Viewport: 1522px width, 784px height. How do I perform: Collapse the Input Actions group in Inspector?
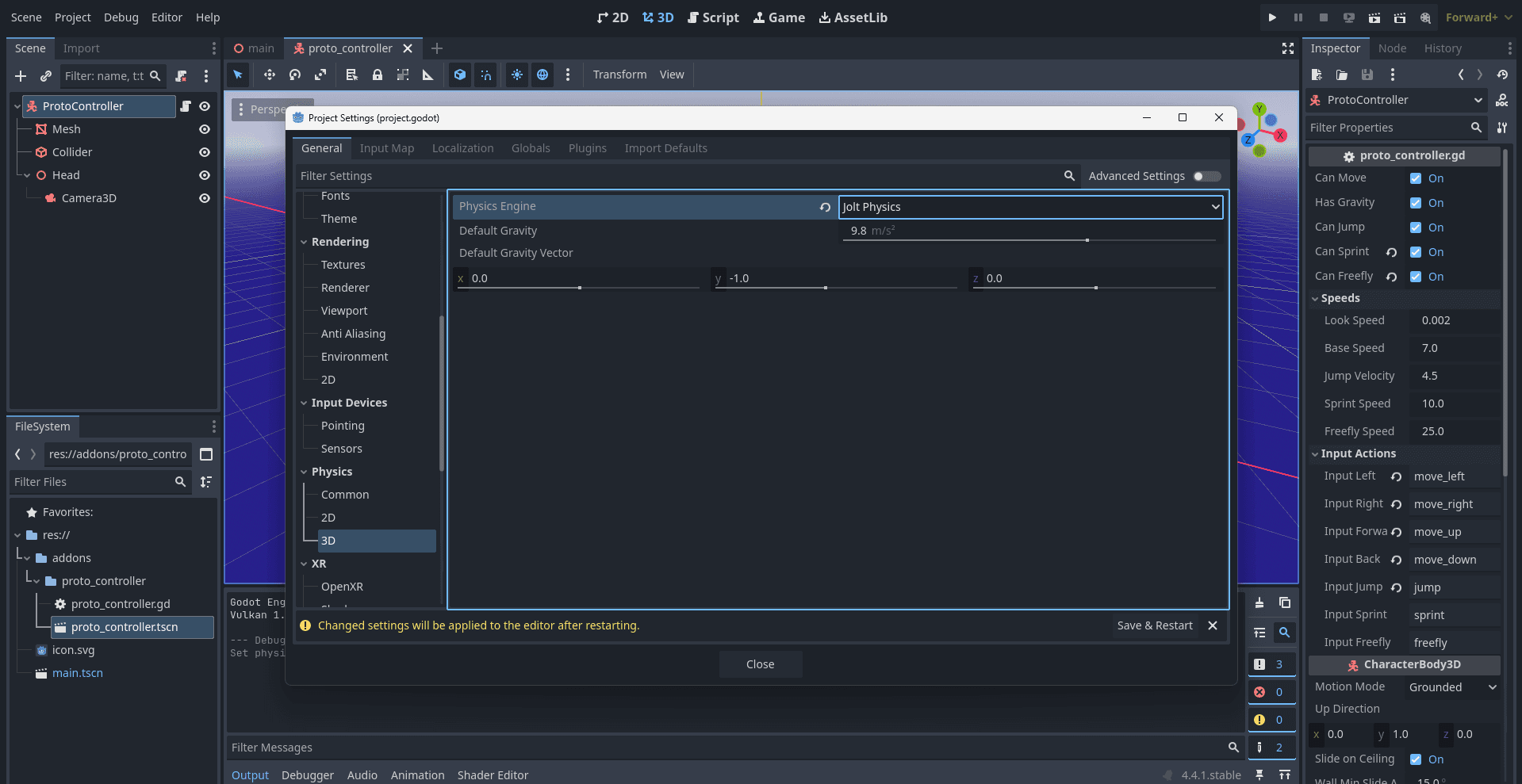1315,454
